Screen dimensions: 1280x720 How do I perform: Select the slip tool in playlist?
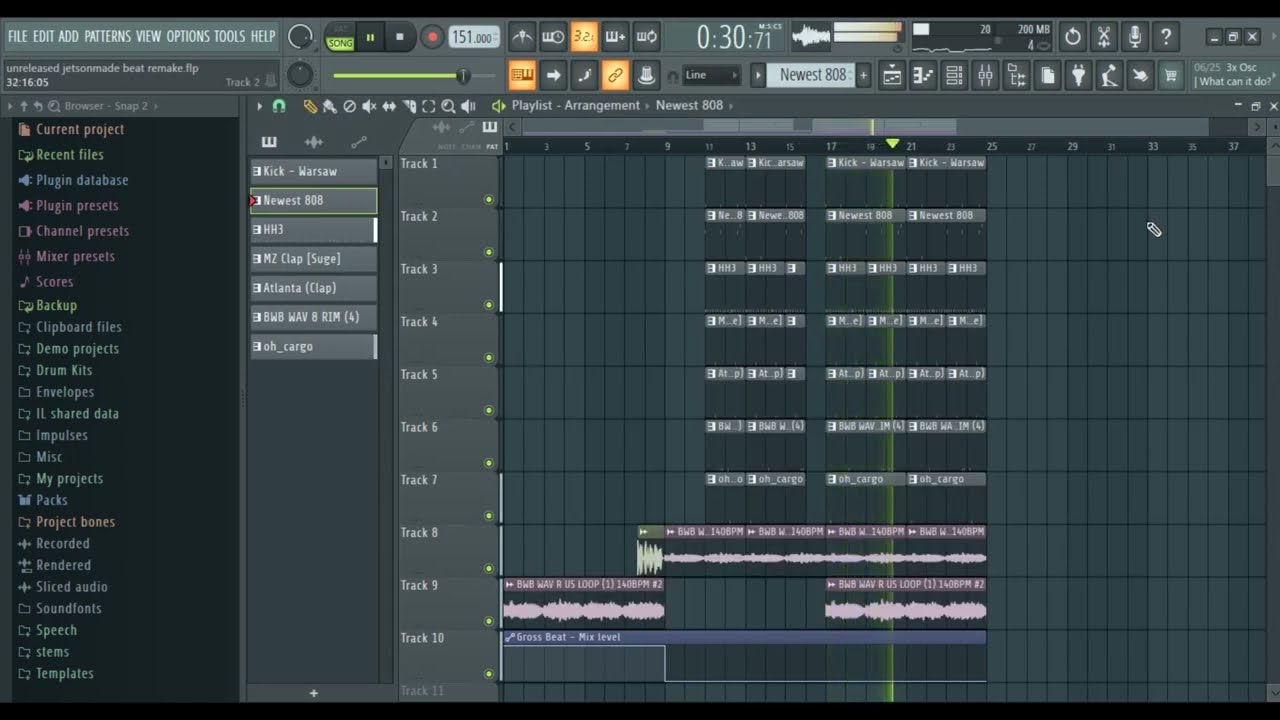(x=389, y=106)
